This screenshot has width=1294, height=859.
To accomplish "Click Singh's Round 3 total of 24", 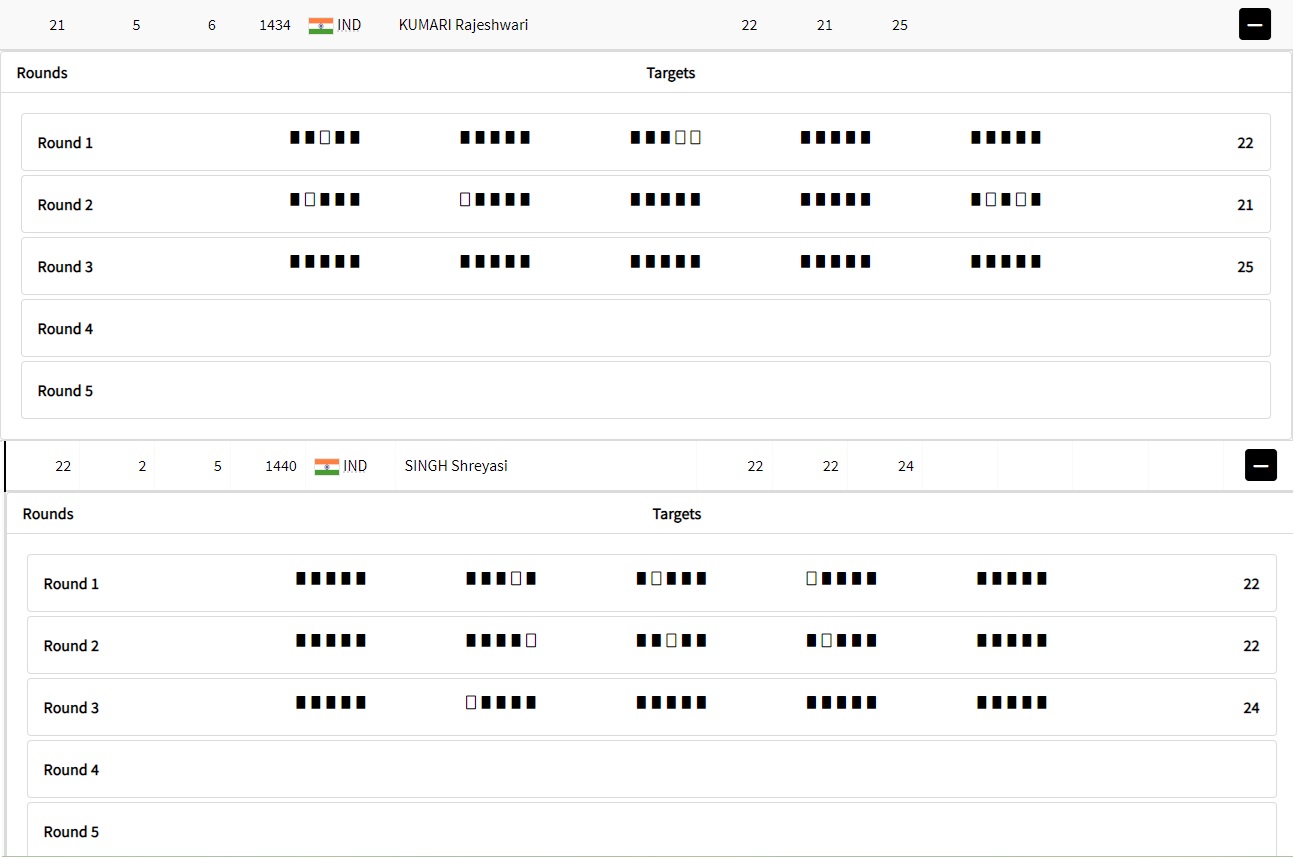I will pyautogui.click(x=1251, y=708).
